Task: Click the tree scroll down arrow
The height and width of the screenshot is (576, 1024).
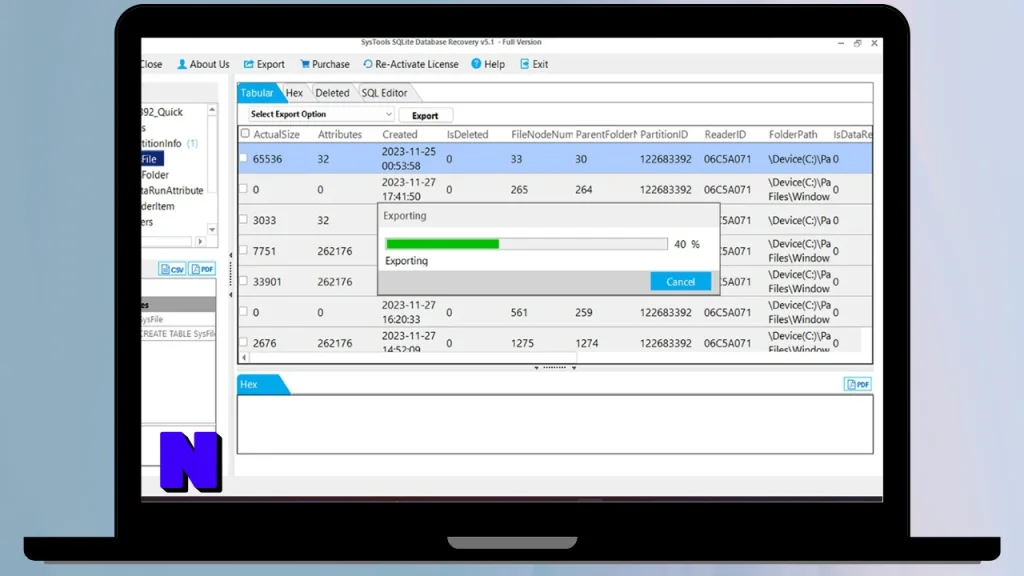Action: coord(212,229)
